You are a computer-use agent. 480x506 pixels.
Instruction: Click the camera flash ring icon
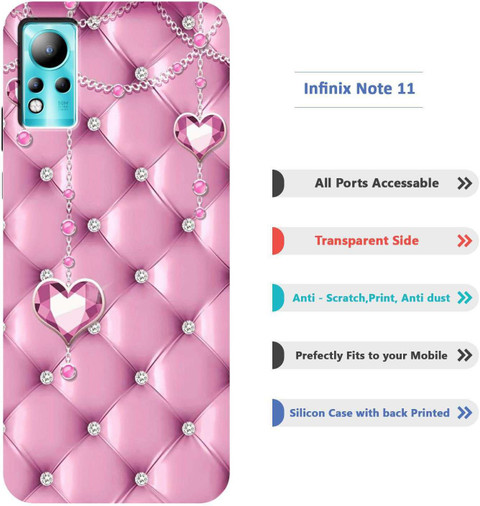(x=35, y=106)
